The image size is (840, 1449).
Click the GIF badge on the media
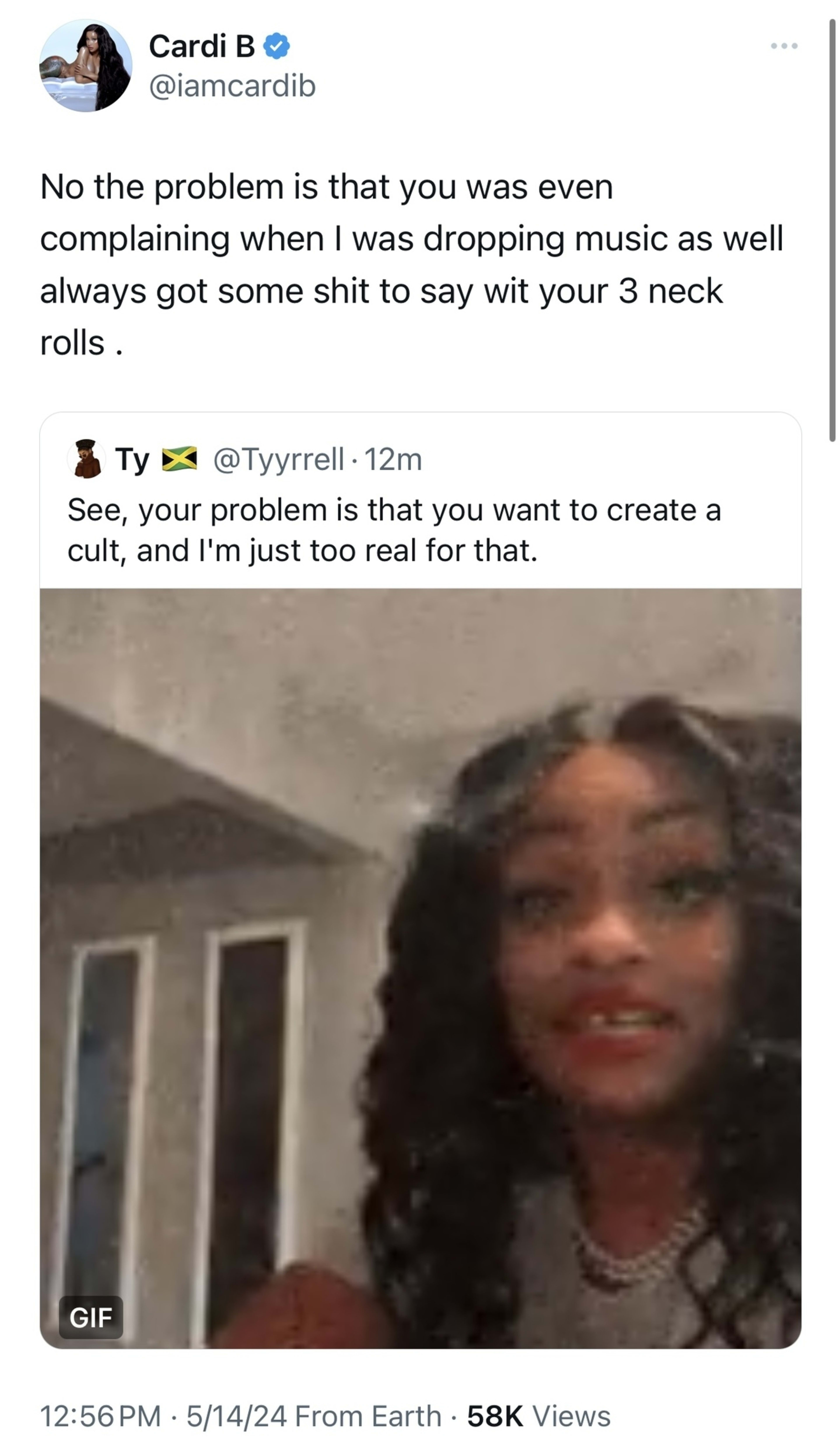91,1317
